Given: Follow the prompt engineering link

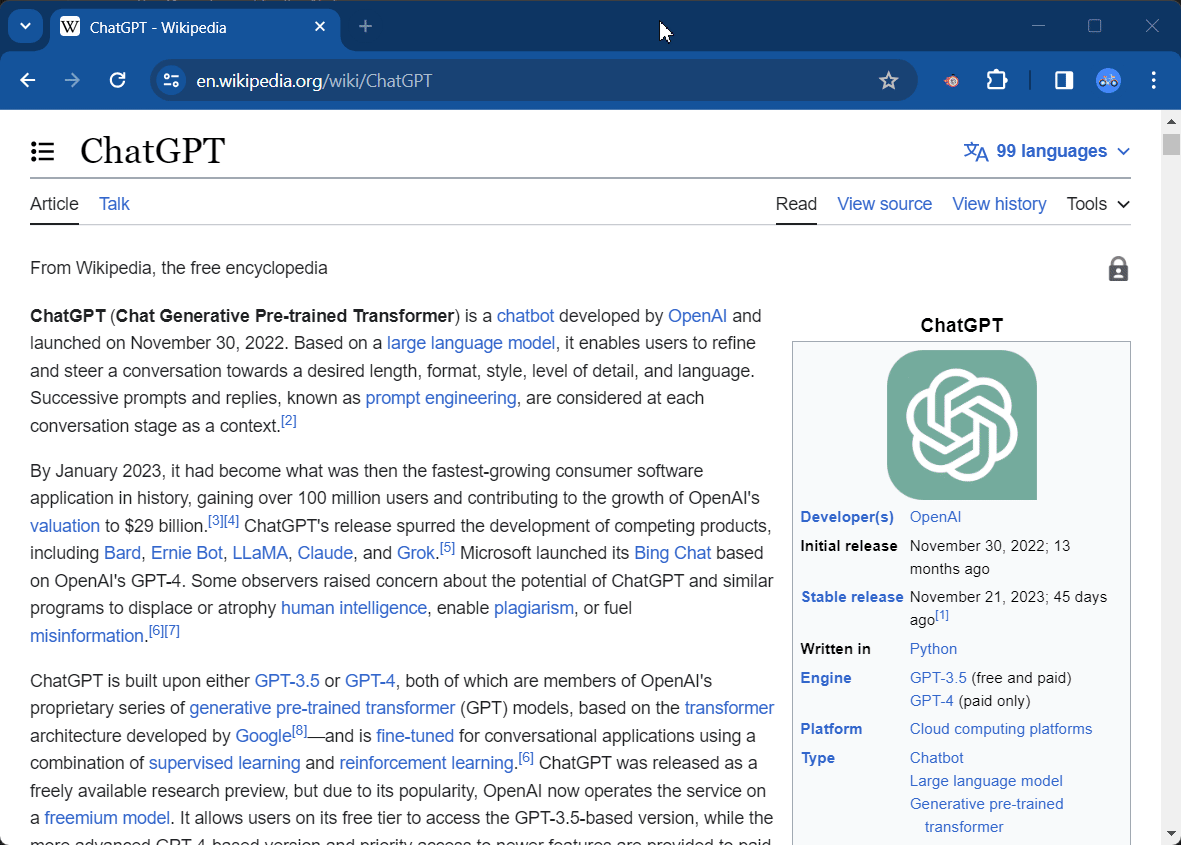Looking at the screenshot, I should point(441,398).
